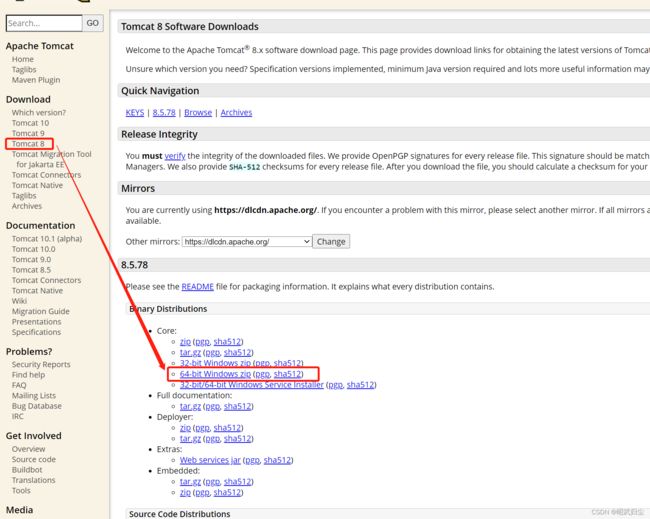Open Tomcat 9.0 documentation link
Viewport: 650px width, 519px height.
point(32,260)
